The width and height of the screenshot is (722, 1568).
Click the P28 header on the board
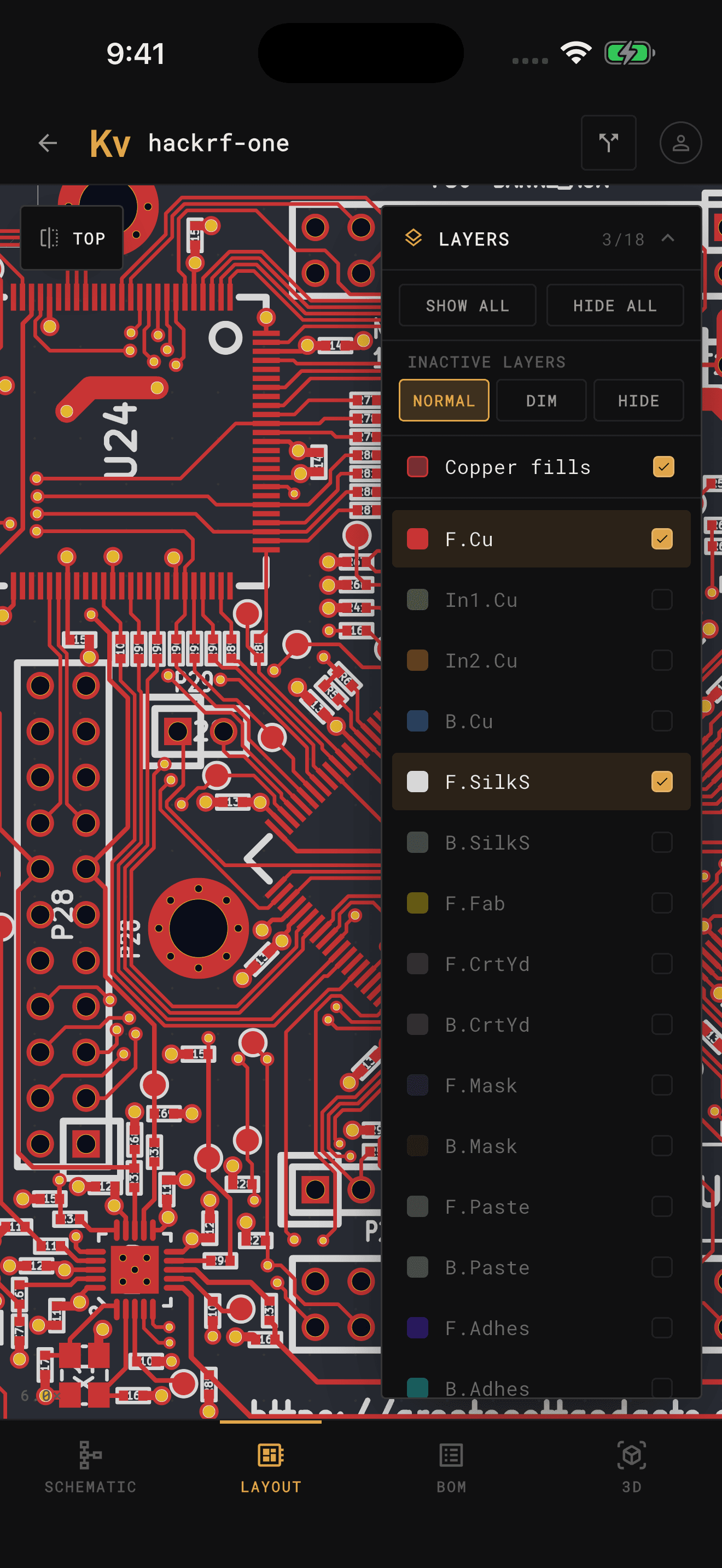pyautogui.click(x=62, y=914)
